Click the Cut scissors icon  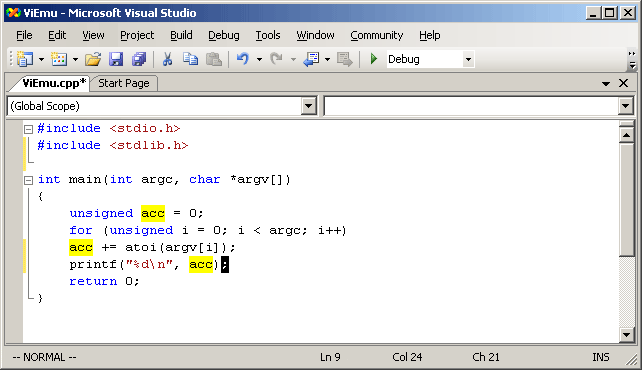[x=167, y=59]
